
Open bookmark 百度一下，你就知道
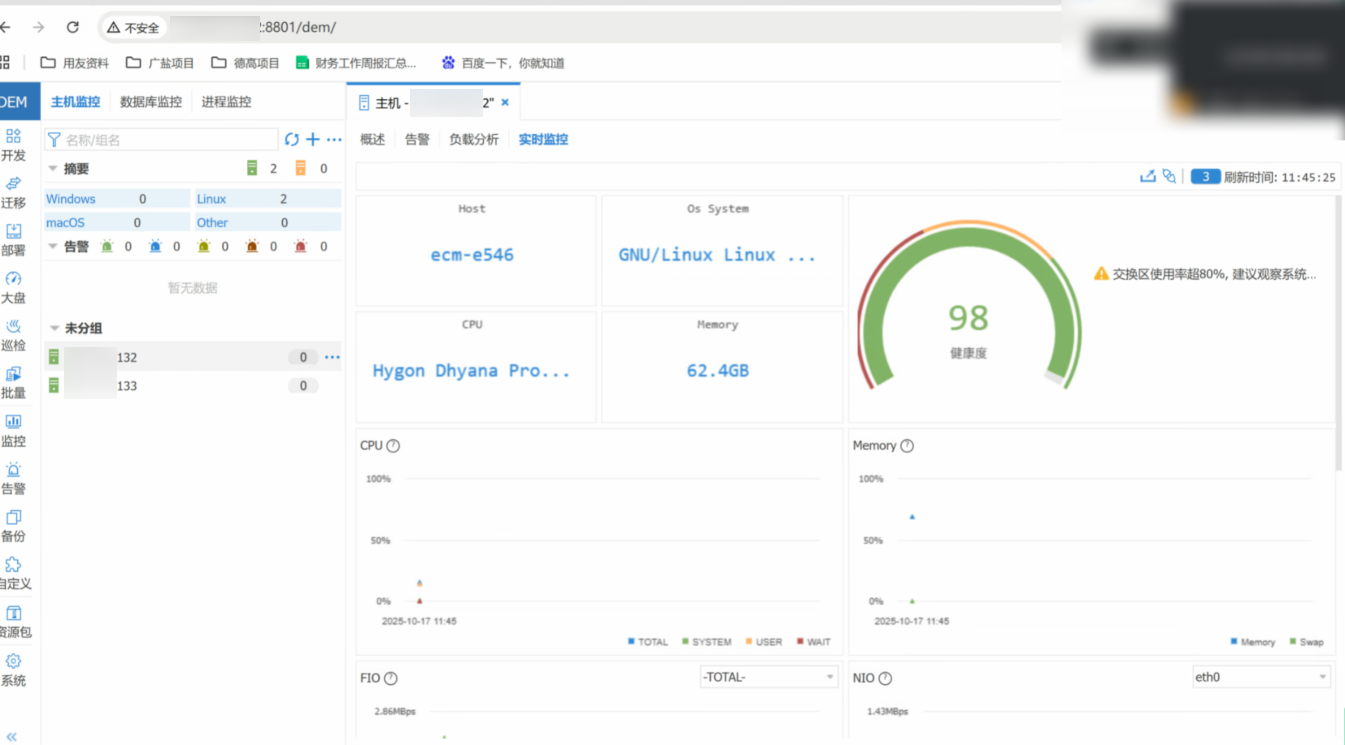click(x=503, y=63)
